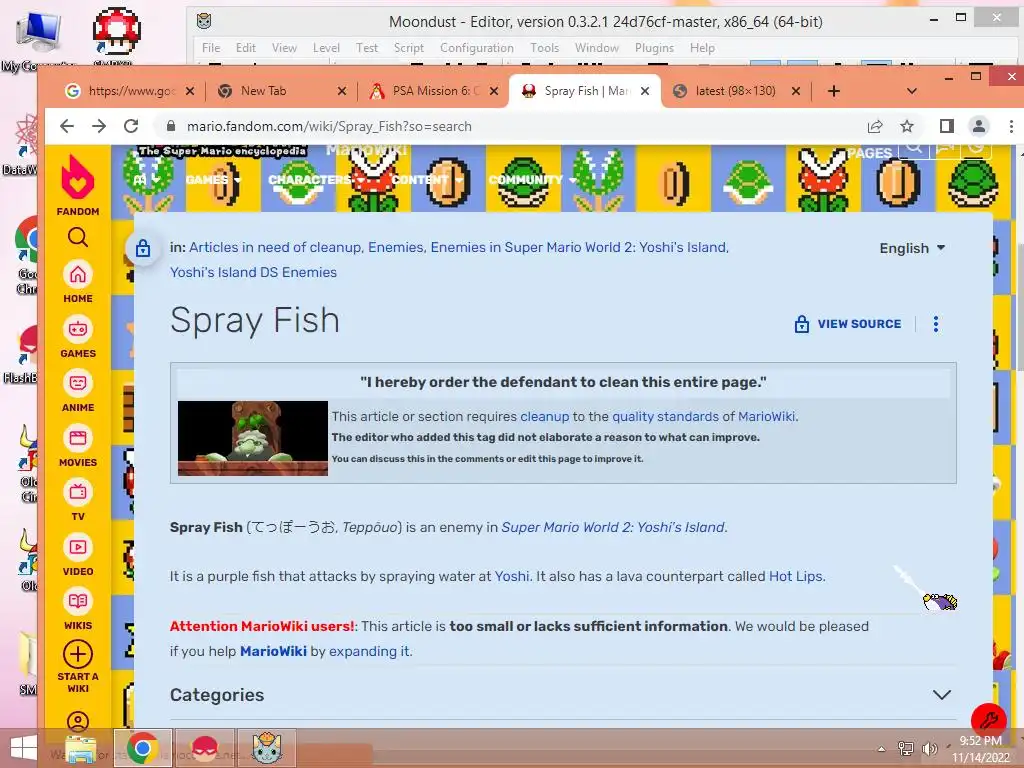This screenshot has height=768, width=1024.
Task: Click the Windows Start button
Action: click(x=24, y=748)
